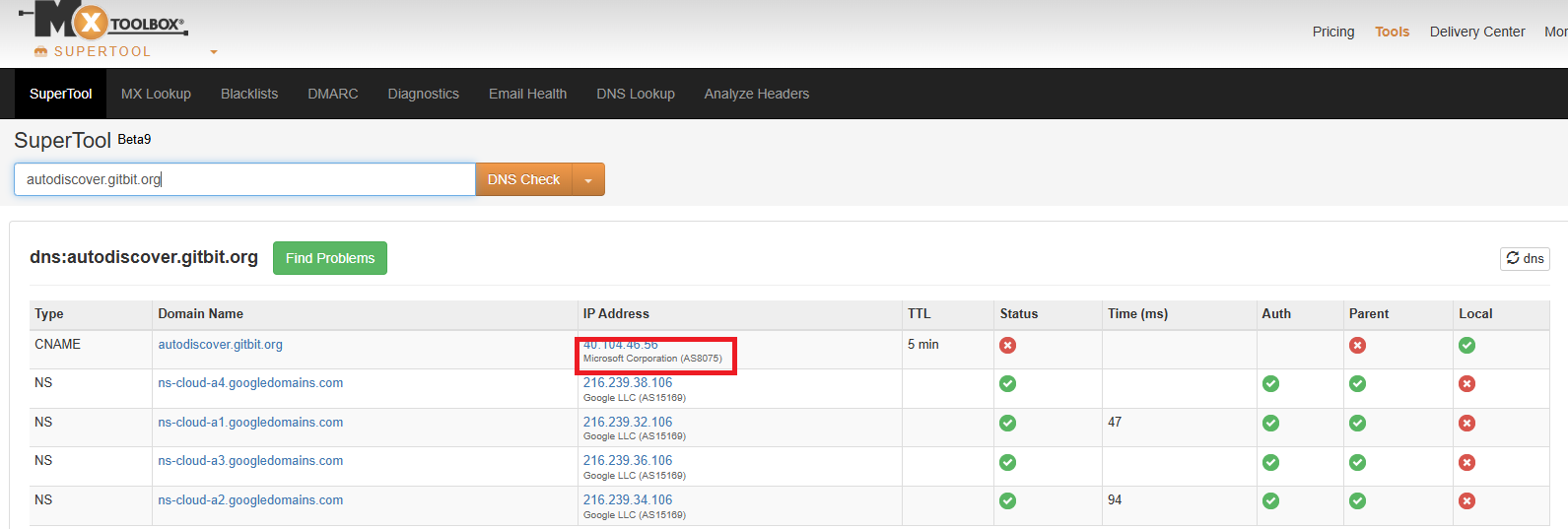Open the DMARC tab
The width and height of the screenshot is (1568, 529).
click(333, 94)
